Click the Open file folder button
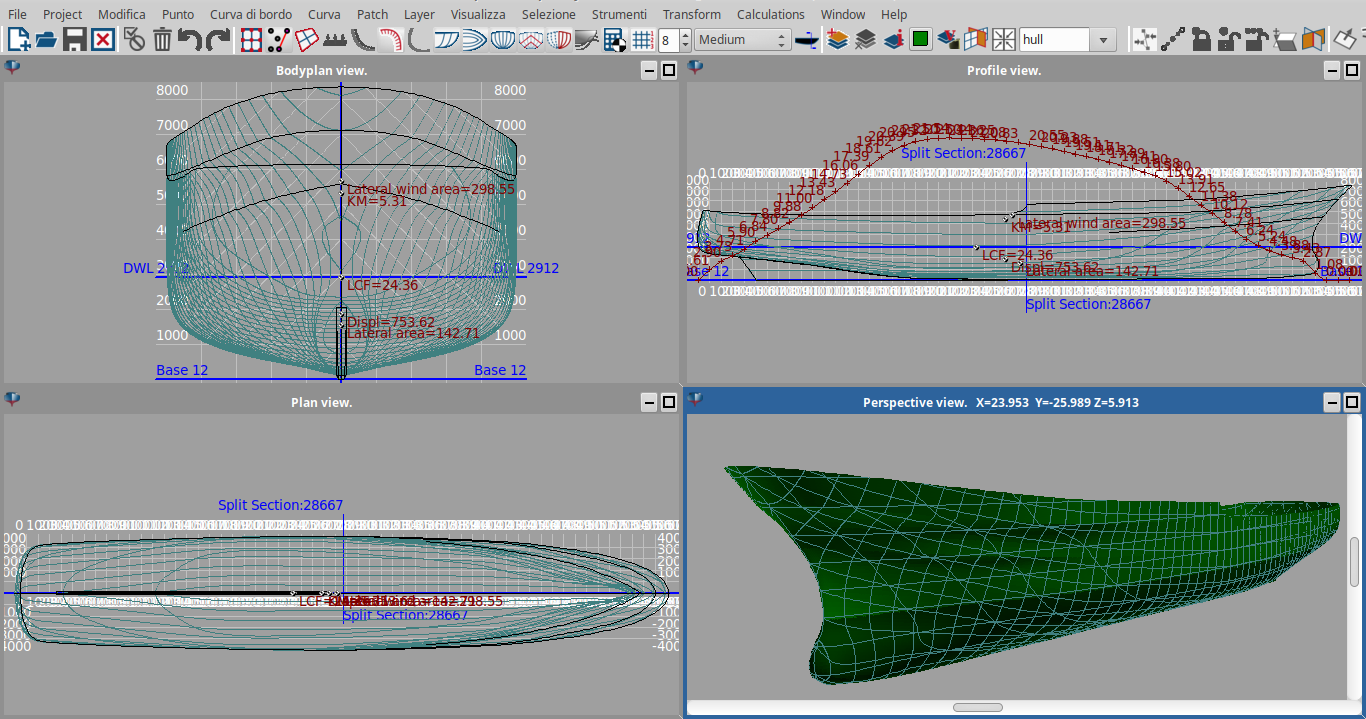The image size is (1366, 719). click(46, 40)
